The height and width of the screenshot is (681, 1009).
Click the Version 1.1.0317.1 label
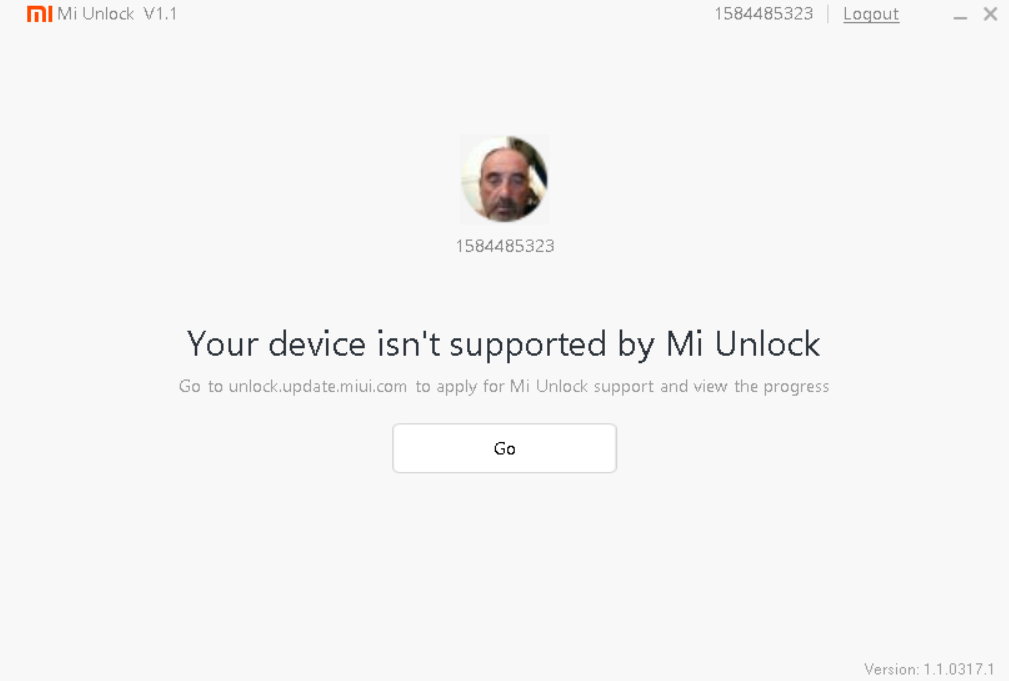[x=929, y=669]
